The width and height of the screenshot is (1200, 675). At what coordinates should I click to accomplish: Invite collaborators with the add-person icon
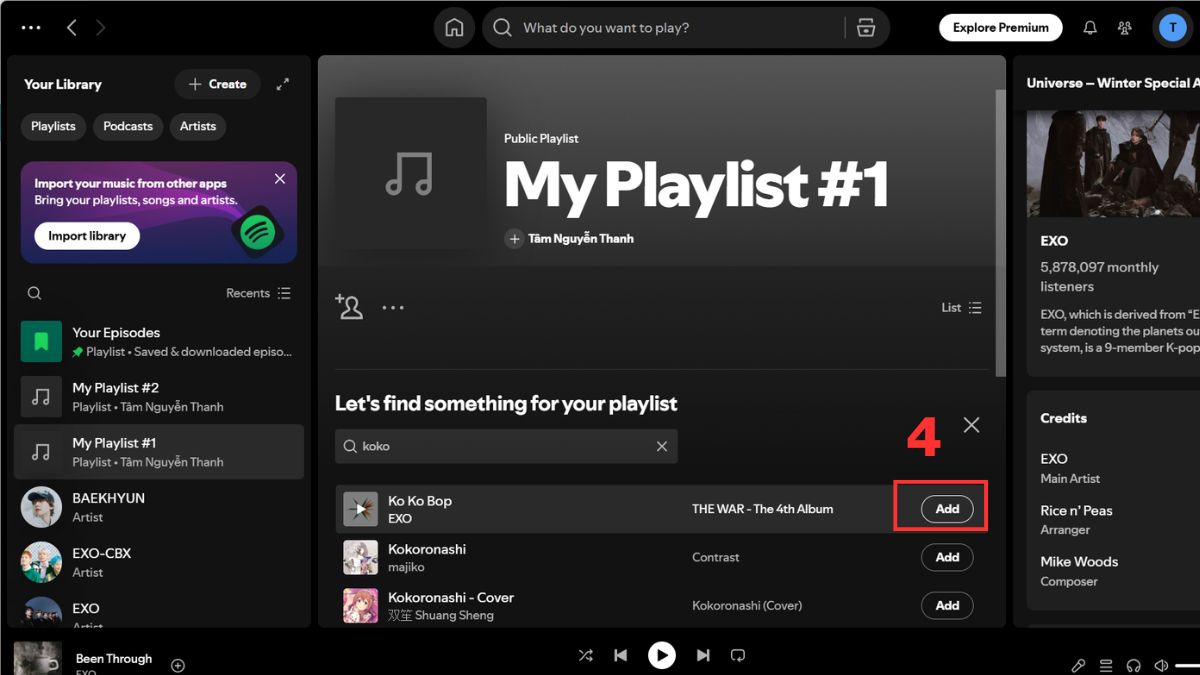349,307
